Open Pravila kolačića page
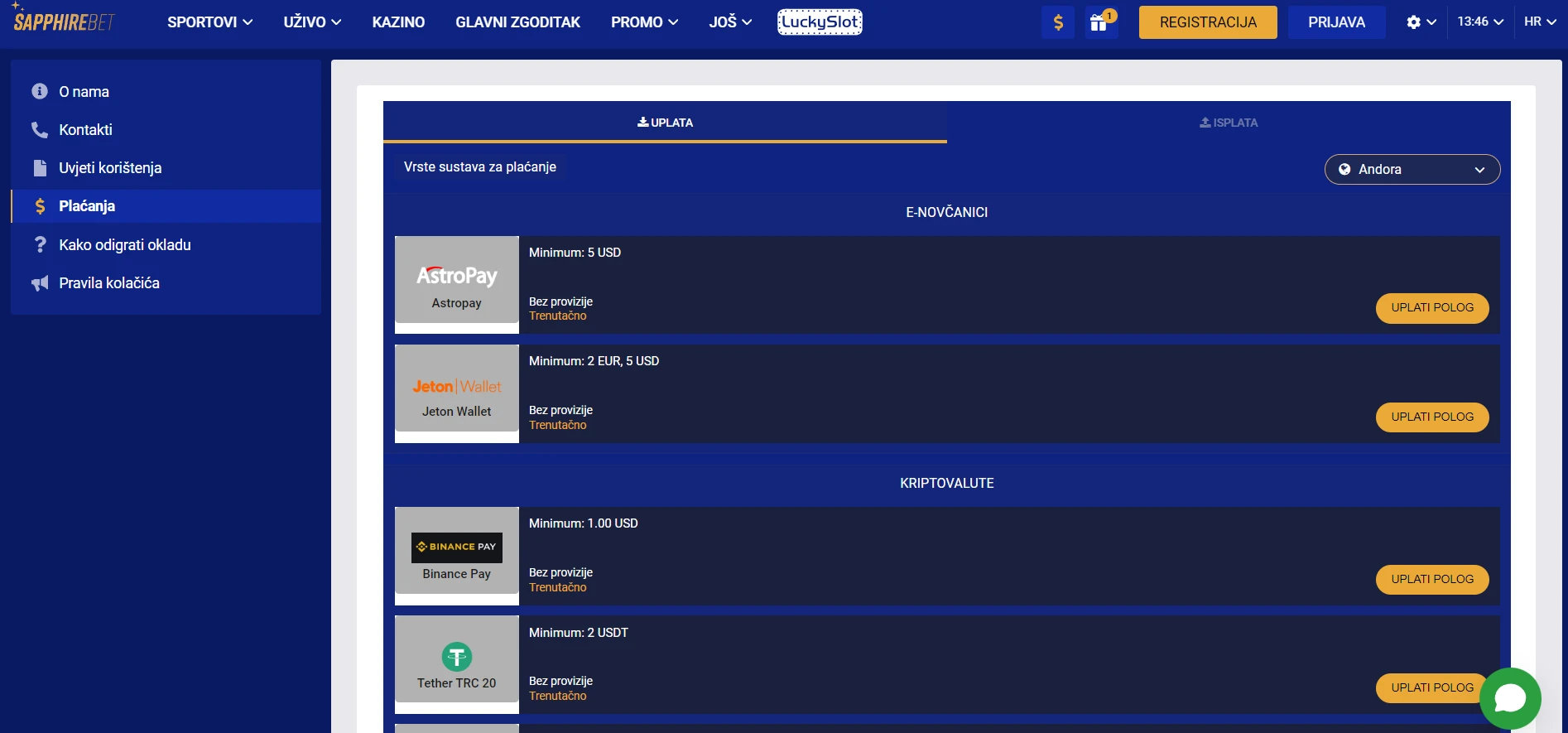Image resolution: width=1568 pixels, height=733 pixels. 109,282
